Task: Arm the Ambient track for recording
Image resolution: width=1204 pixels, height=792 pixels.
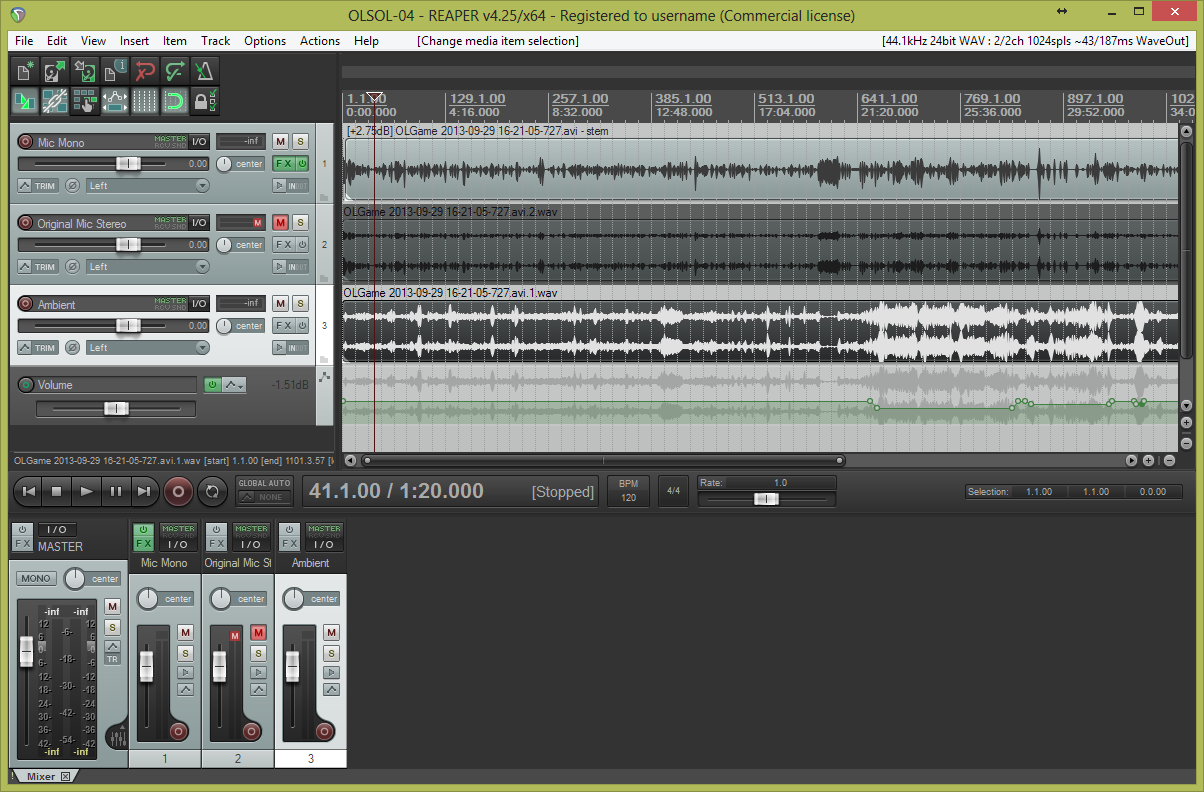Action: [x=25, y=304]
